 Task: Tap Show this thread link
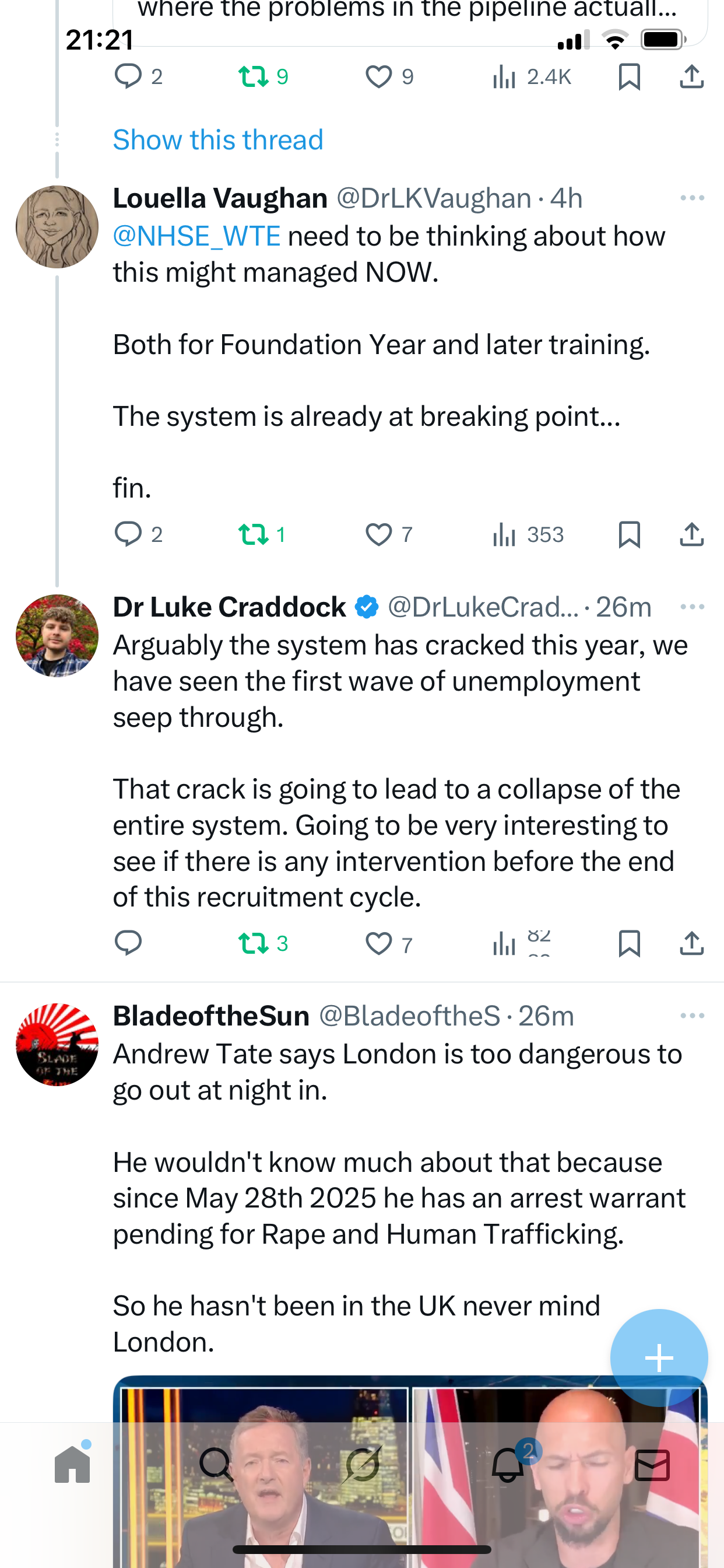218,140
